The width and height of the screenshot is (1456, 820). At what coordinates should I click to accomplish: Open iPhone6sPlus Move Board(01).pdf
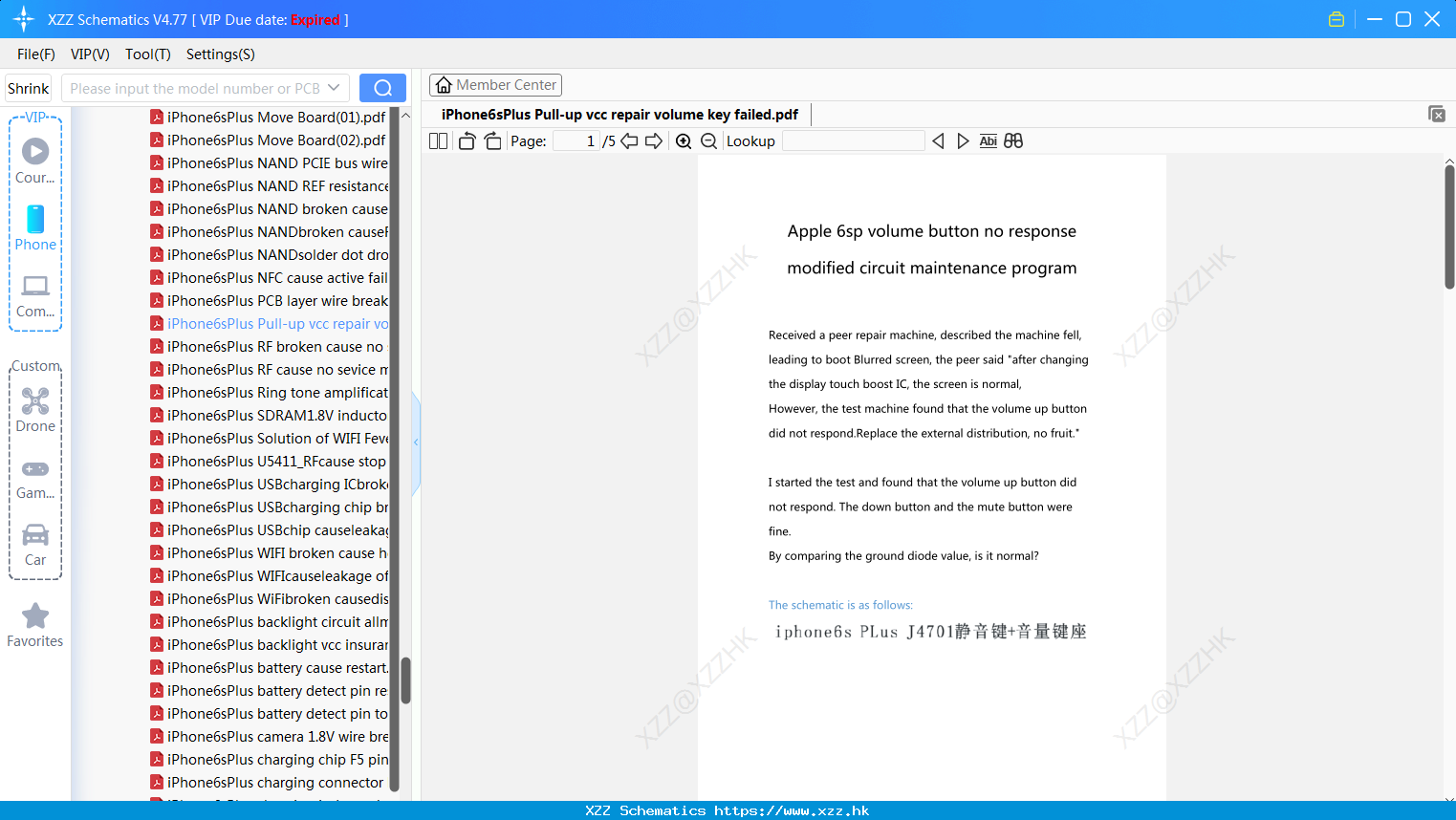pos(268,118)
